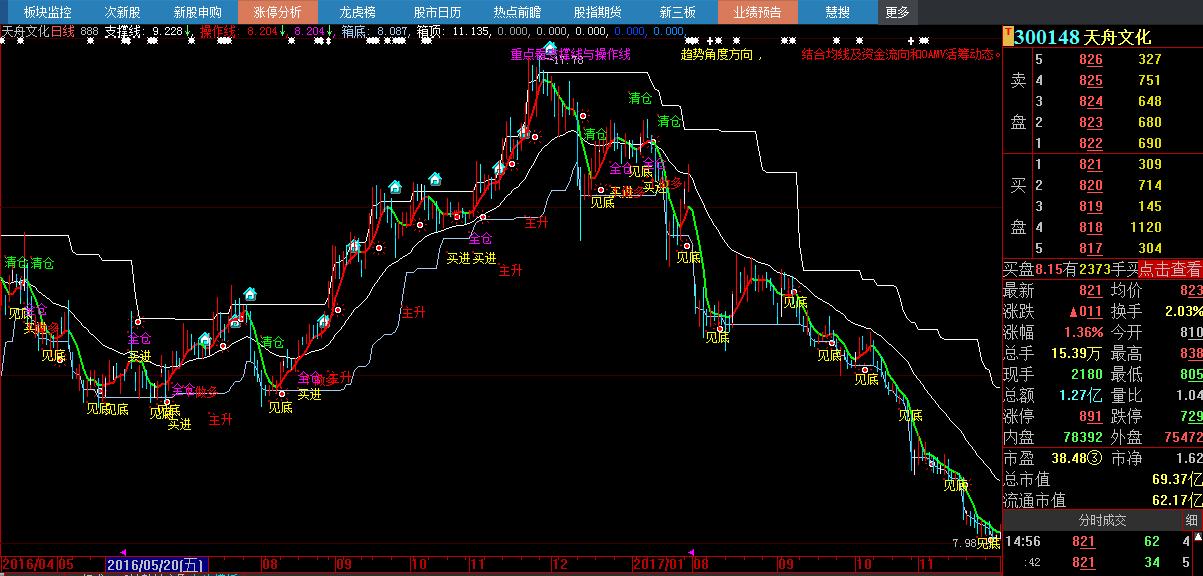Screen dimensions: 1203x576
Task: Click the 天舟文化日线 indicator title
Action: [38, 31]
